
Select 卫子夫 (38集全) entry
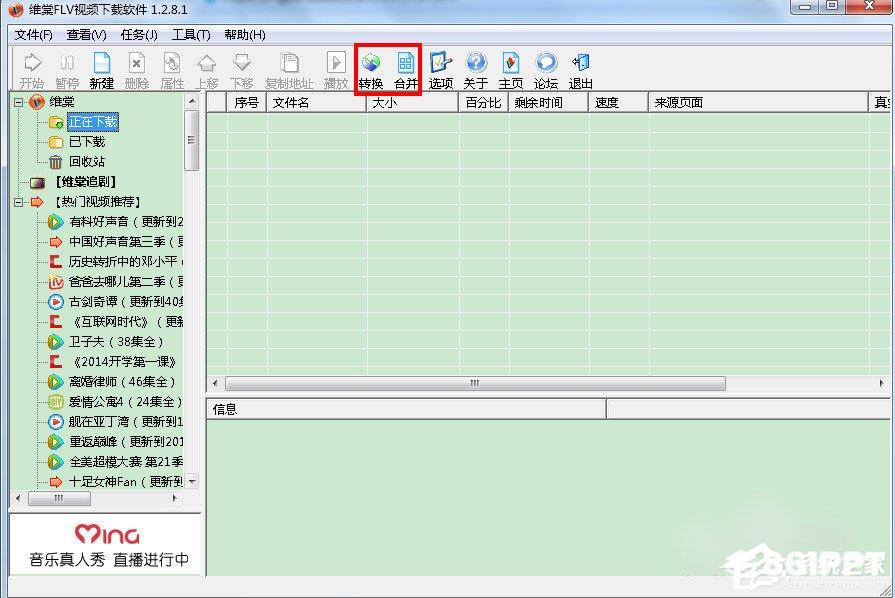click(x=116, y=342)
